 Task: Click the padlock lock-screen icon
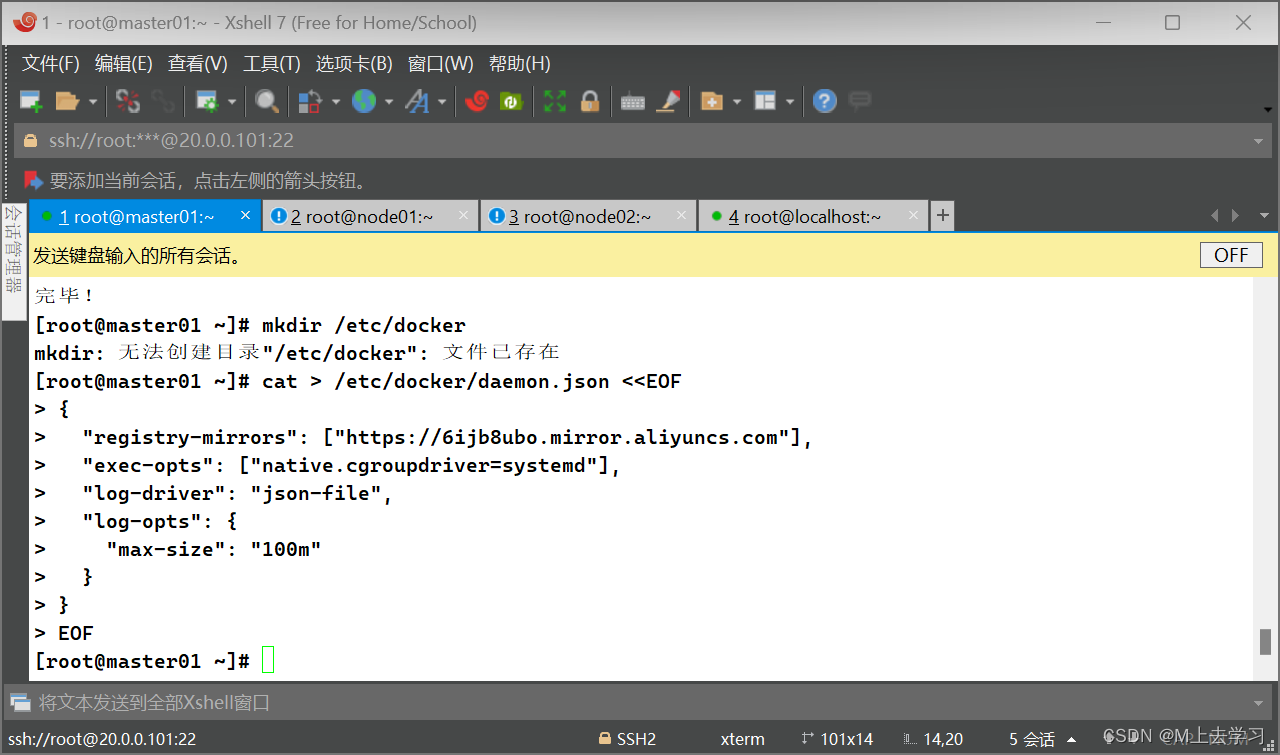(590, 101)
